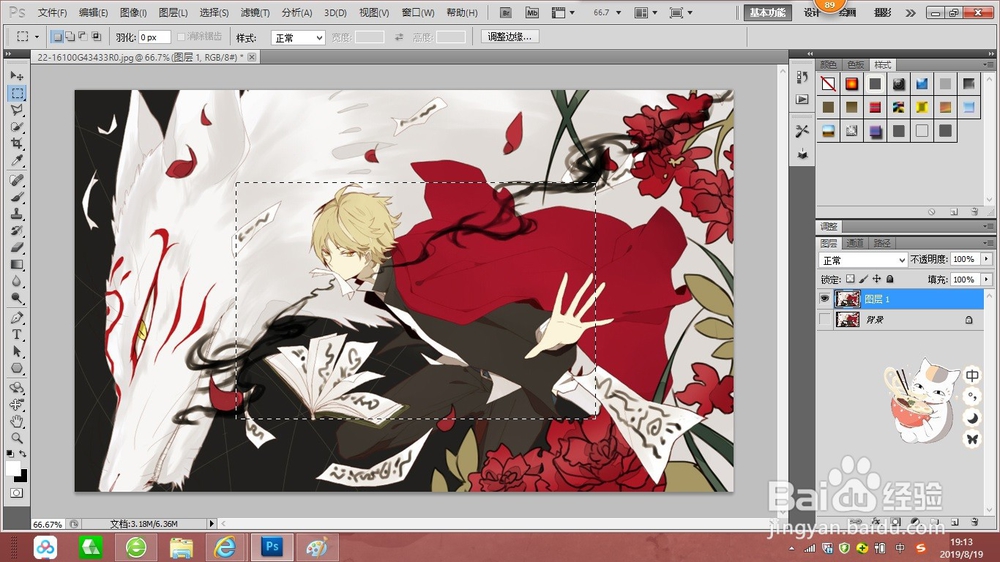
Task: Open the Actions panel icon
Action: click(802, 100)
